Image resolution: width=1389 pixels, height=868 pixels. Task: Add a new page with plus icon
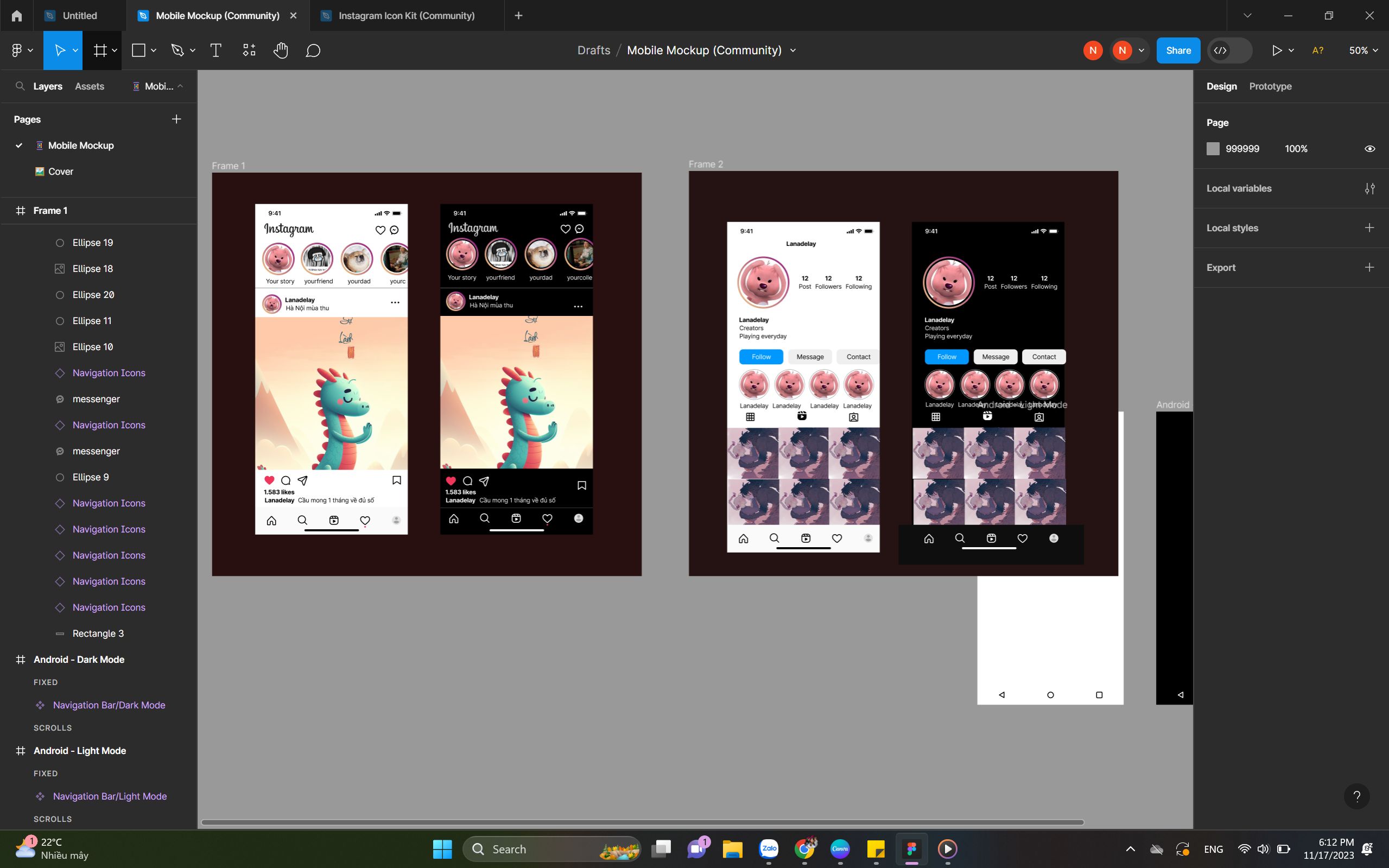177,119
